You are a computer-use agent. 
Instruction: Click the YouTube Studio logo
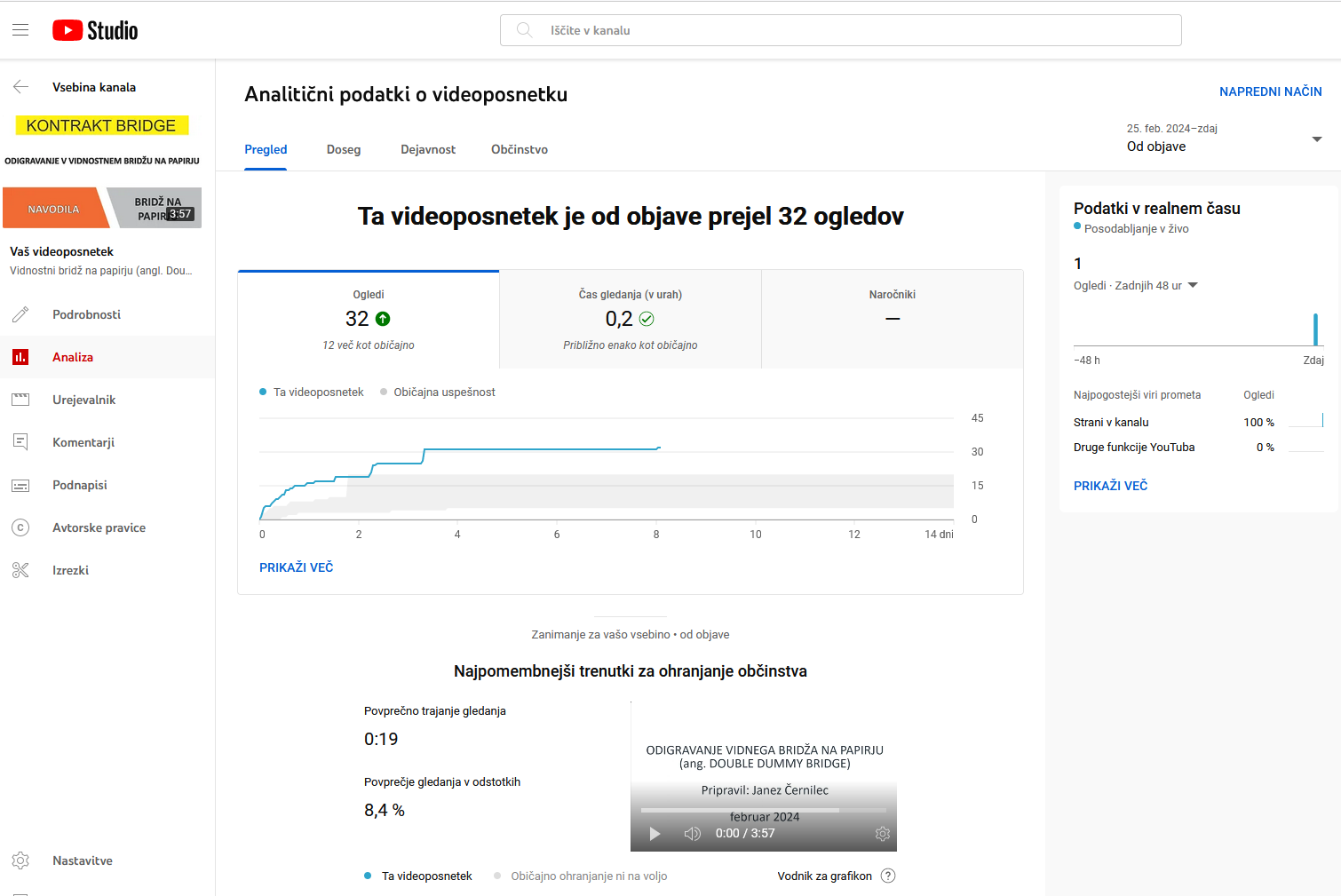pos(95,30)
